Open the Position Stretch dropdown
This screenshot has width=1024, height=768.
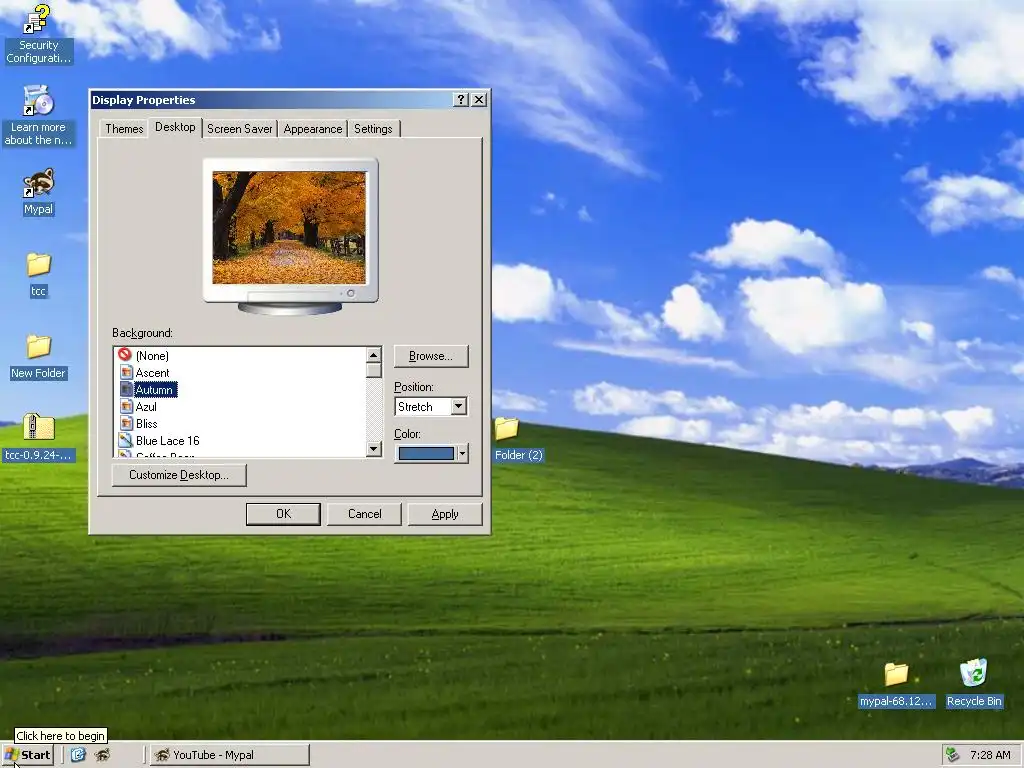click(458, 406)
